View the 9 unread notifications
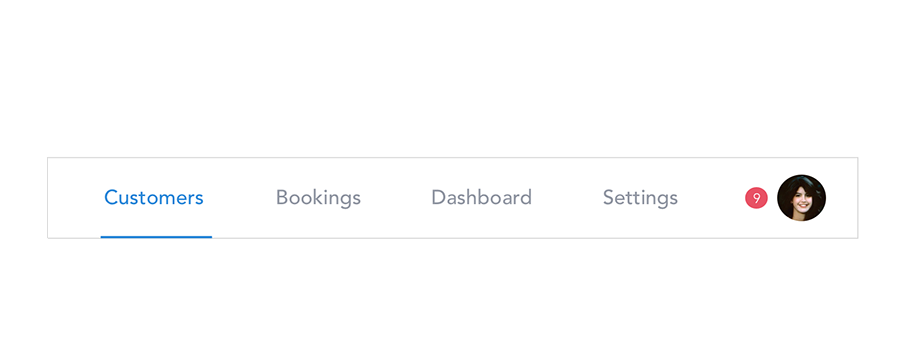This screenshot has width=900, height=364. point(756,198)
